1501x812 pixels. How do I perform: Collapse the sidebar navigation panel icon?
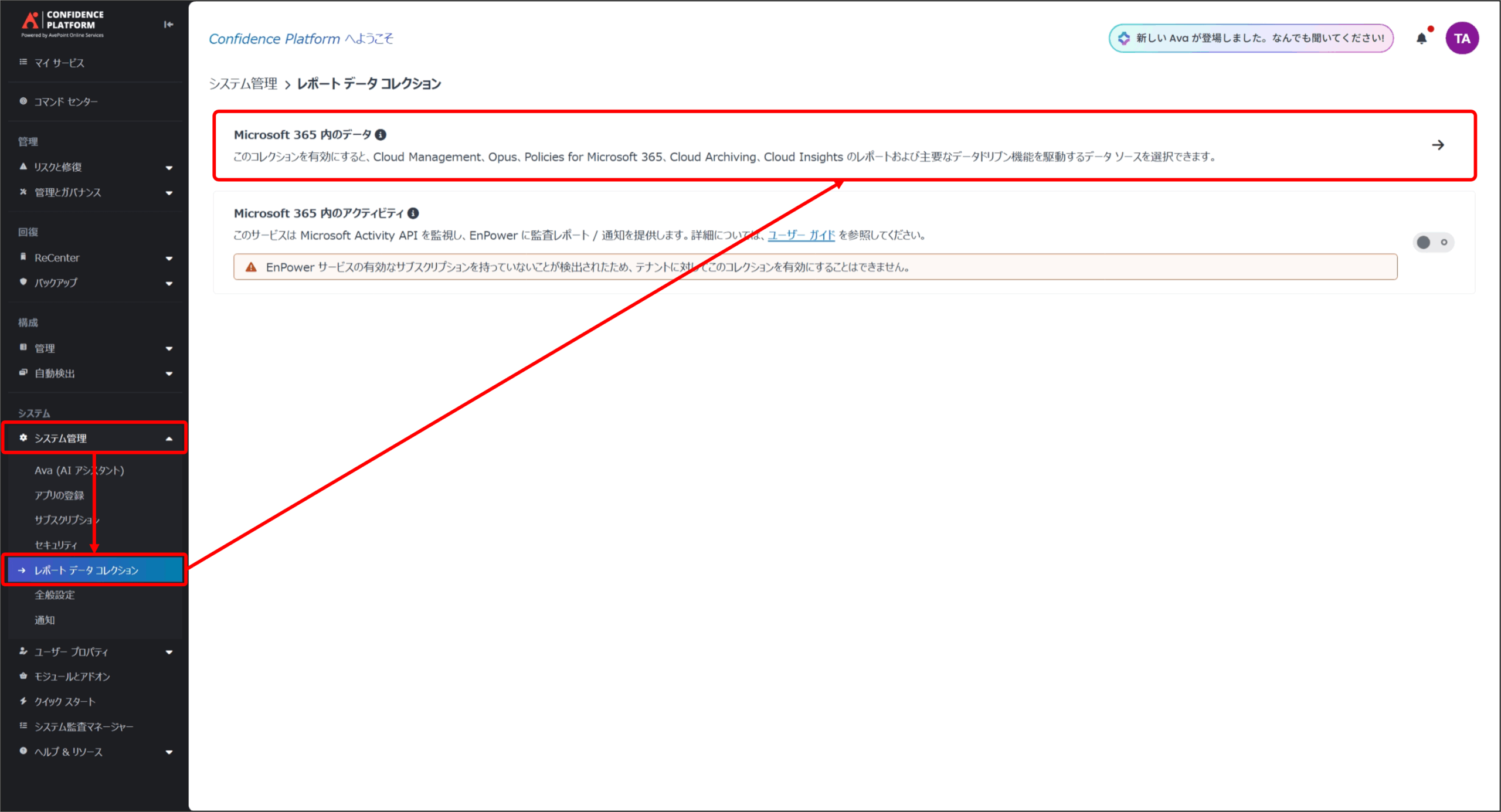(x=169, y=25)
